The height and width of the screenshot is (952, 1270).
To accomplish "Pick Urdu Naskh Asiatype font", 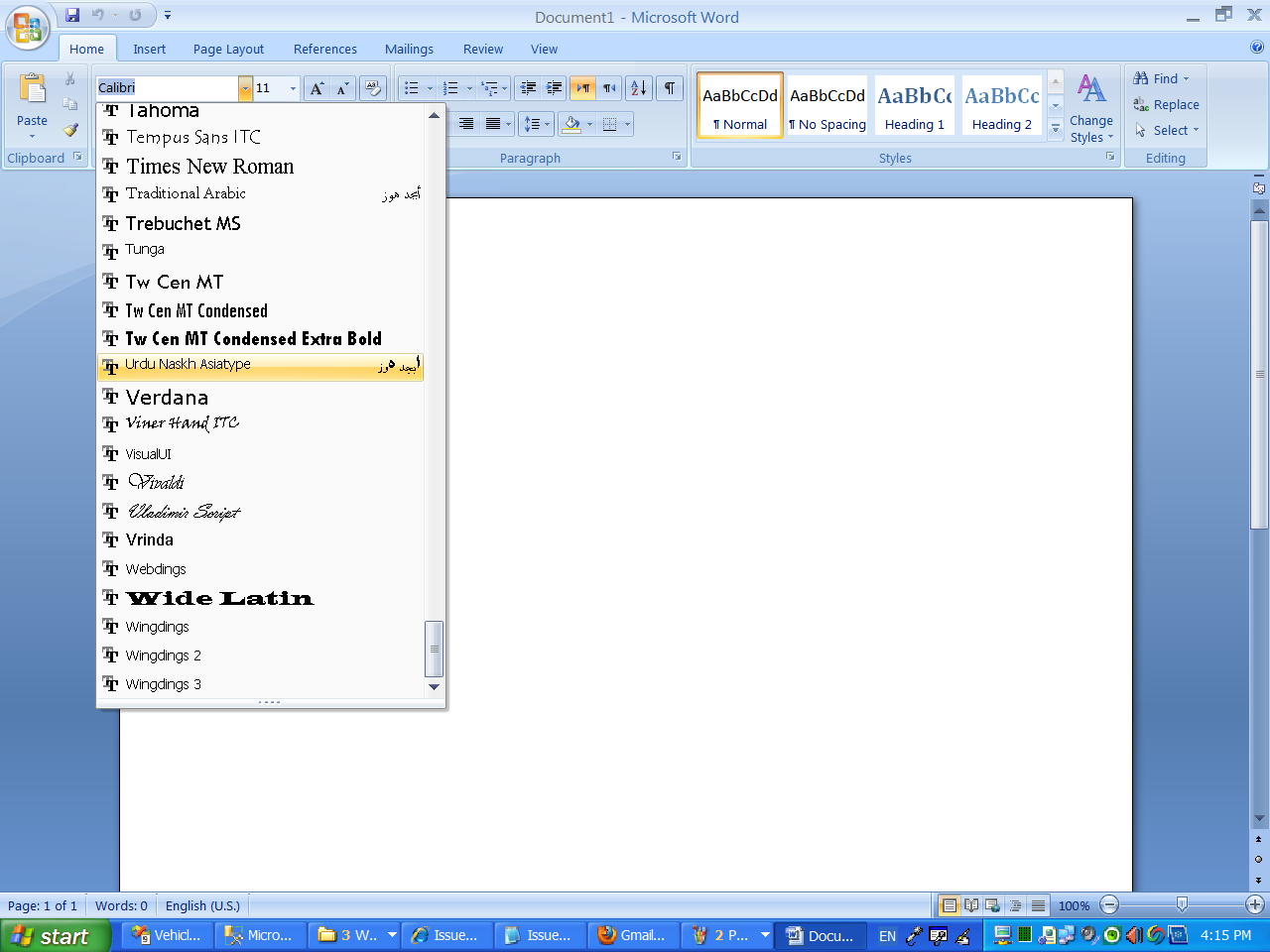I will (262, 366).
